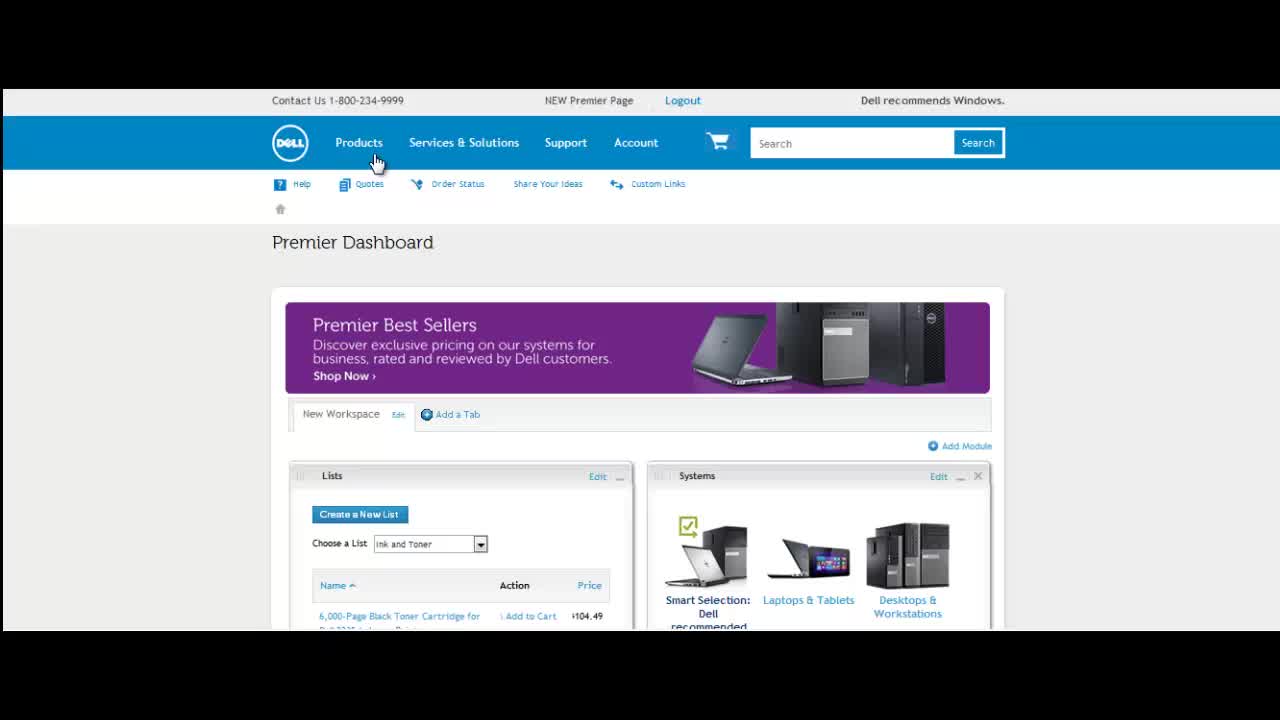
Task: Click the Quotes document icon
Action: [x=345, y=184]
